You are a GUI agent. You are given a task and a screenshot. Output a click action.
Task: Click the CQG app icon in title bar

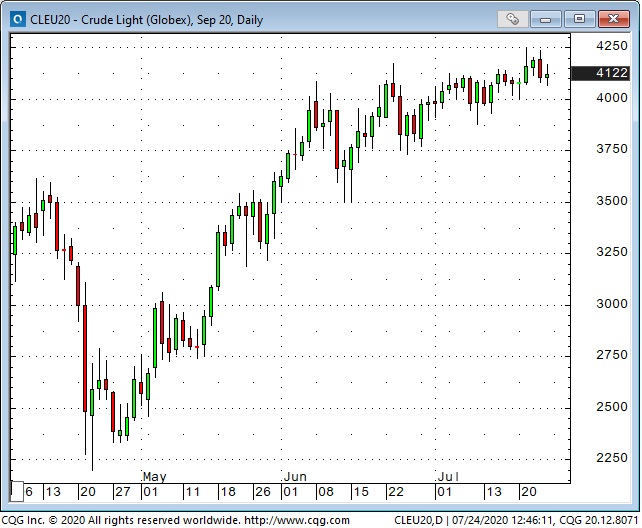(x=18, y=19)
